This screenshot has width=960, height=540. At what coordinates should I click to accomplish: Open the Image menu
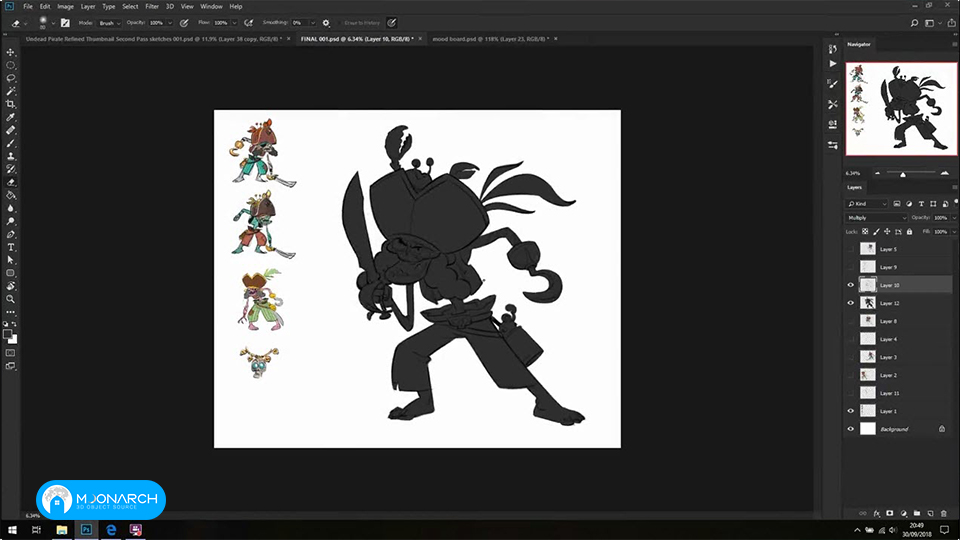(66, 6)
